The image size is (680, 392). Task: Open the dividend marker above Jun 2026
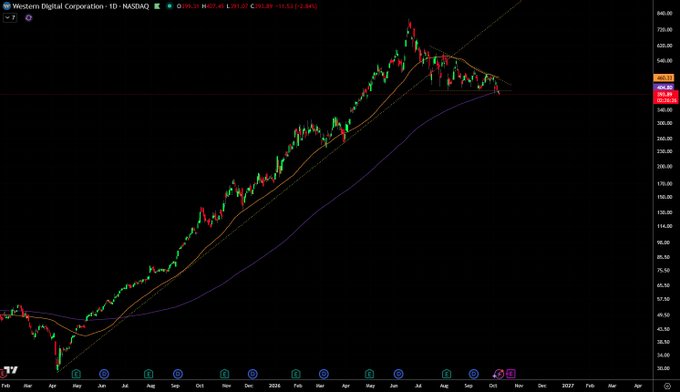[x=398, y=373]
